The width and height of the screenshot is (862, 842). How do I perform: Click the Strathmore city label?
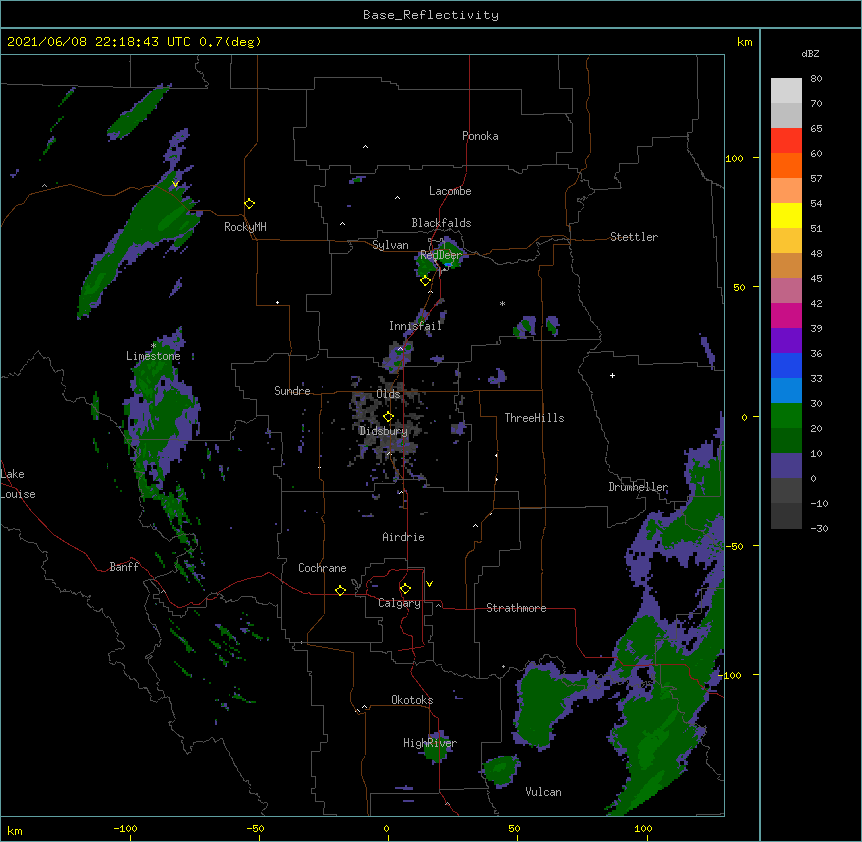click(x=516, y=608)
